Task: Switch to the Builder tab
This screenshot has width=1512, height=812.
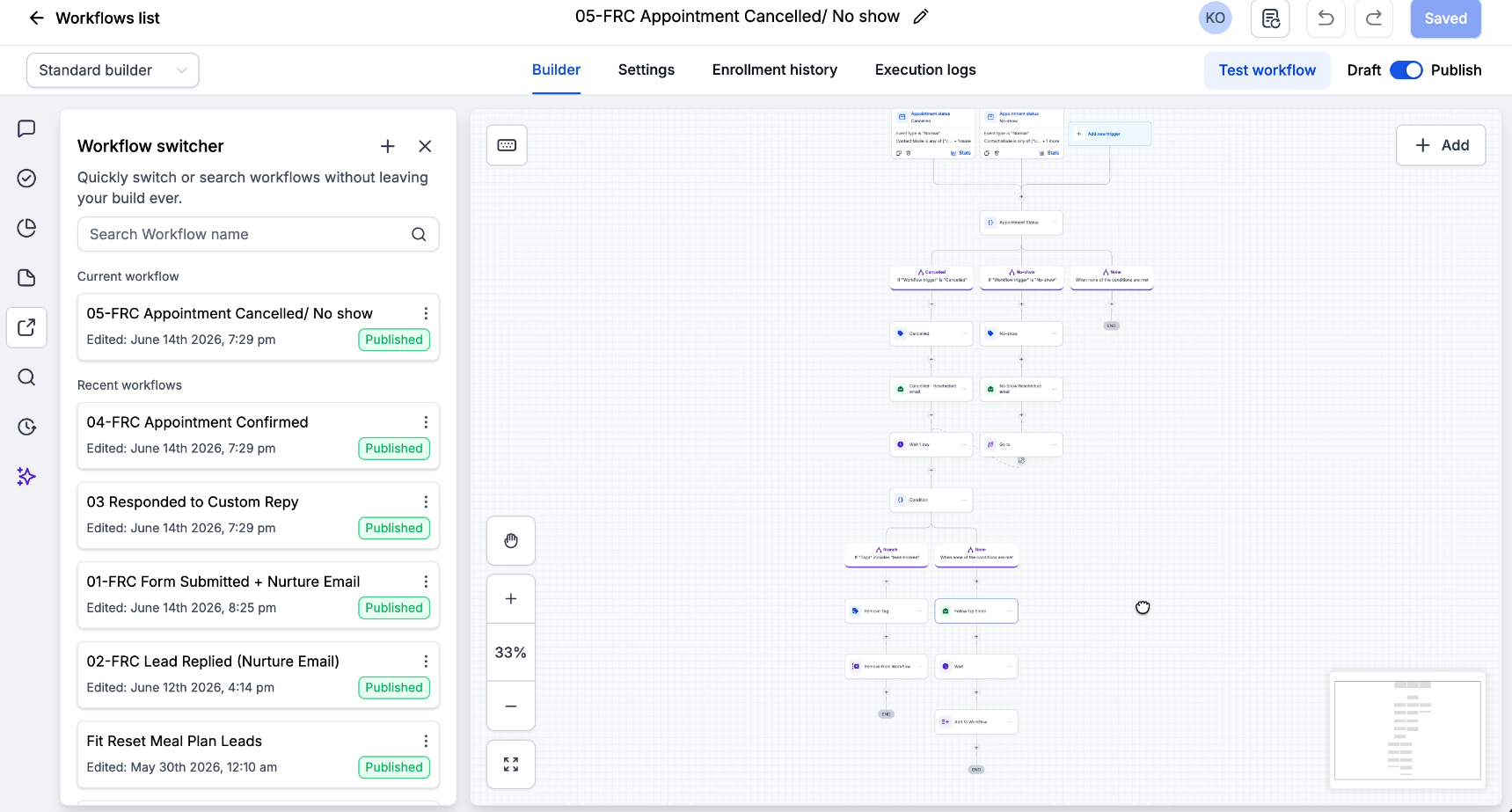Action: click(x=556, y=69)
